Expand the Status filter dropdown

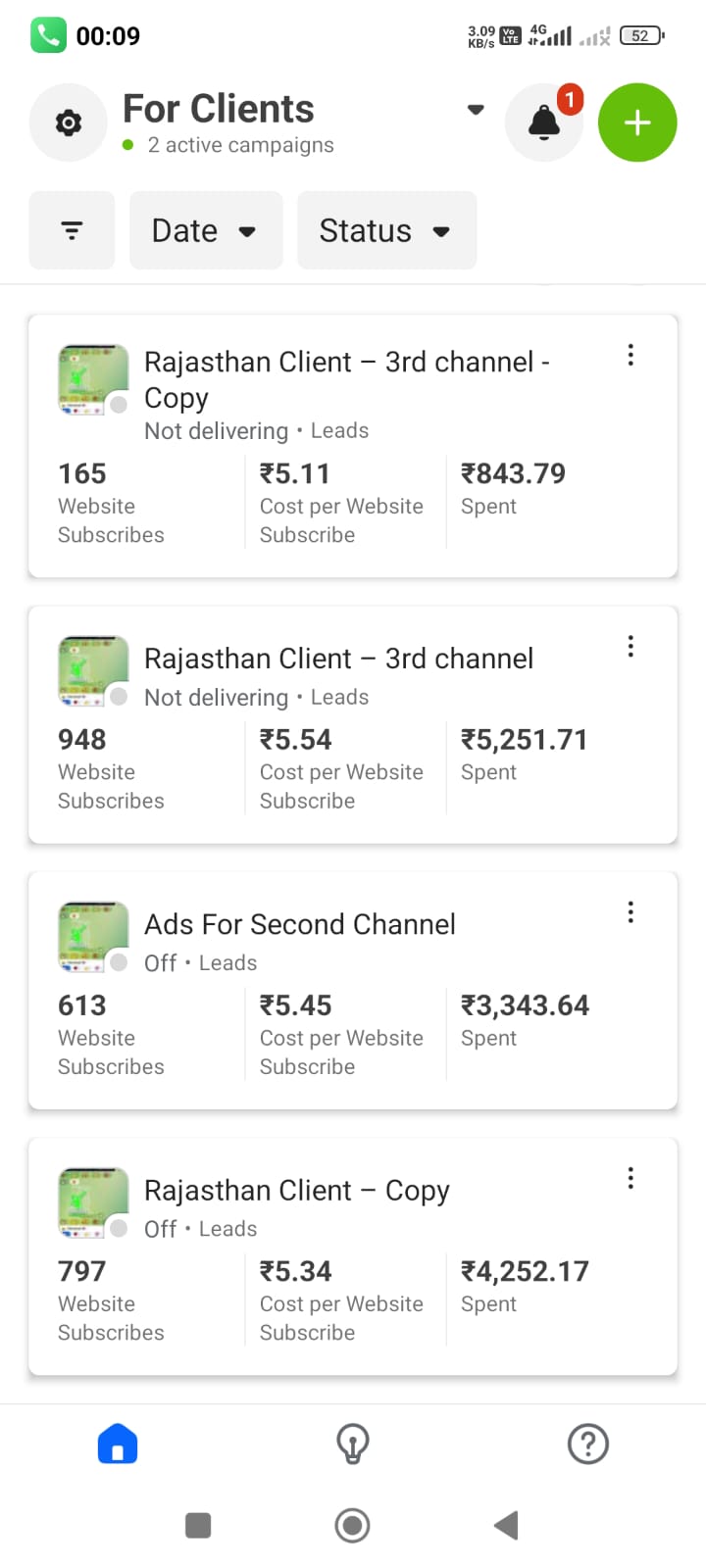tap(386, 231)
